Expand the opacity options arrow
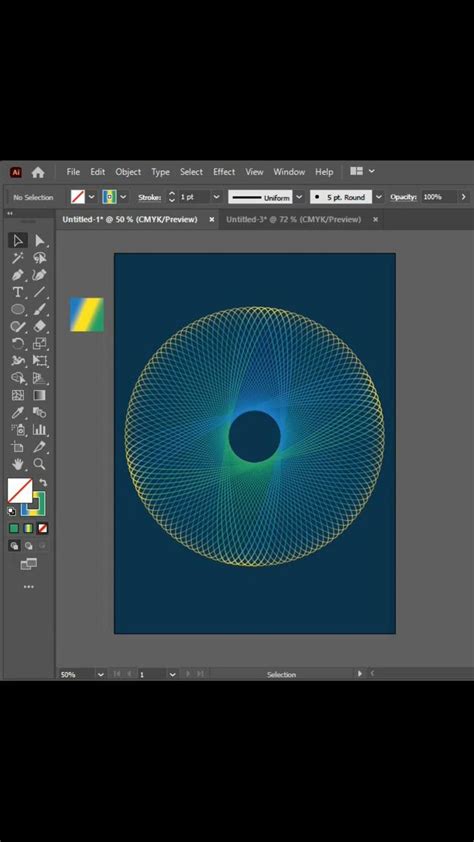 463,197
